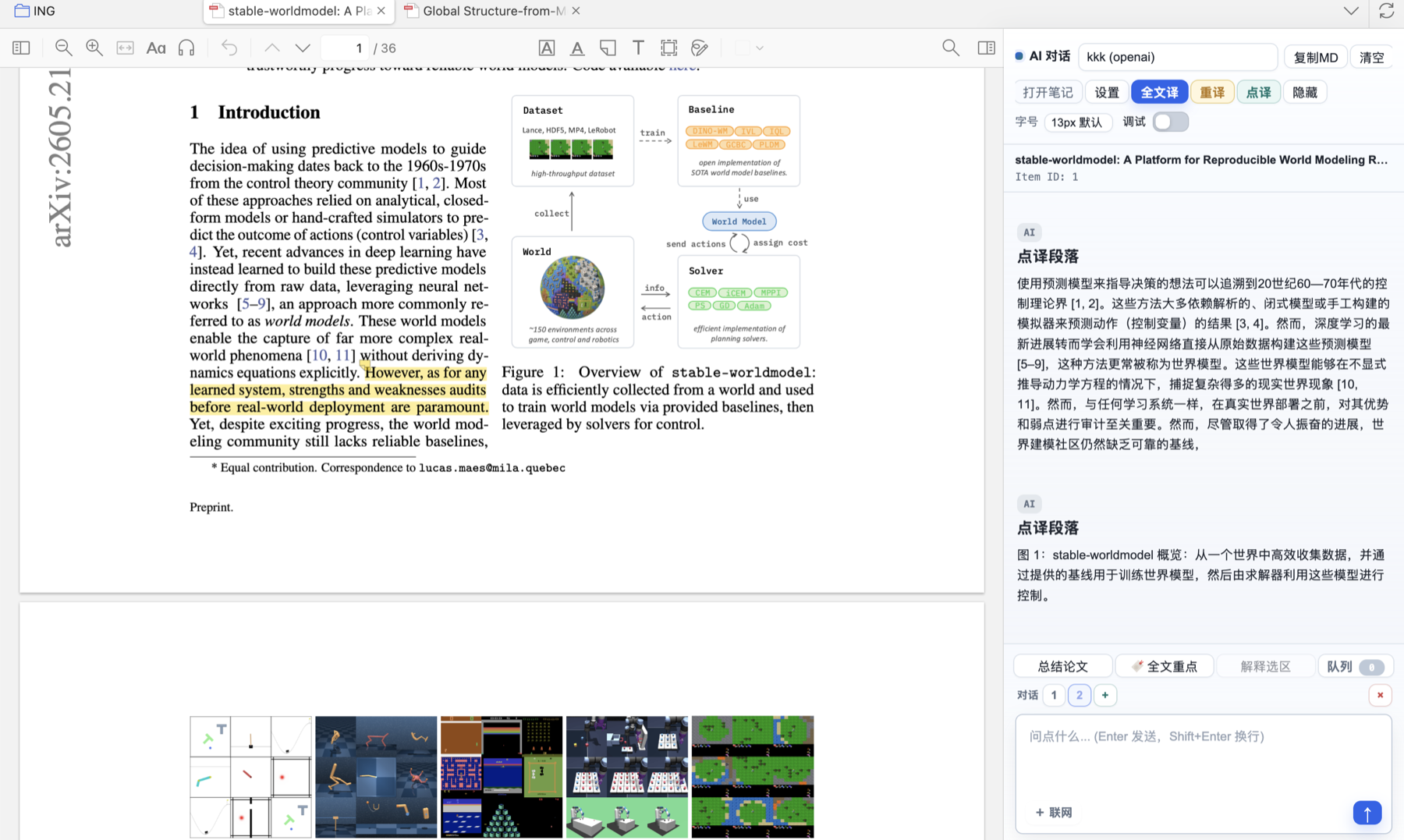
Task: Click the 解释选区 explain selection button
Action: [1265, 666]
